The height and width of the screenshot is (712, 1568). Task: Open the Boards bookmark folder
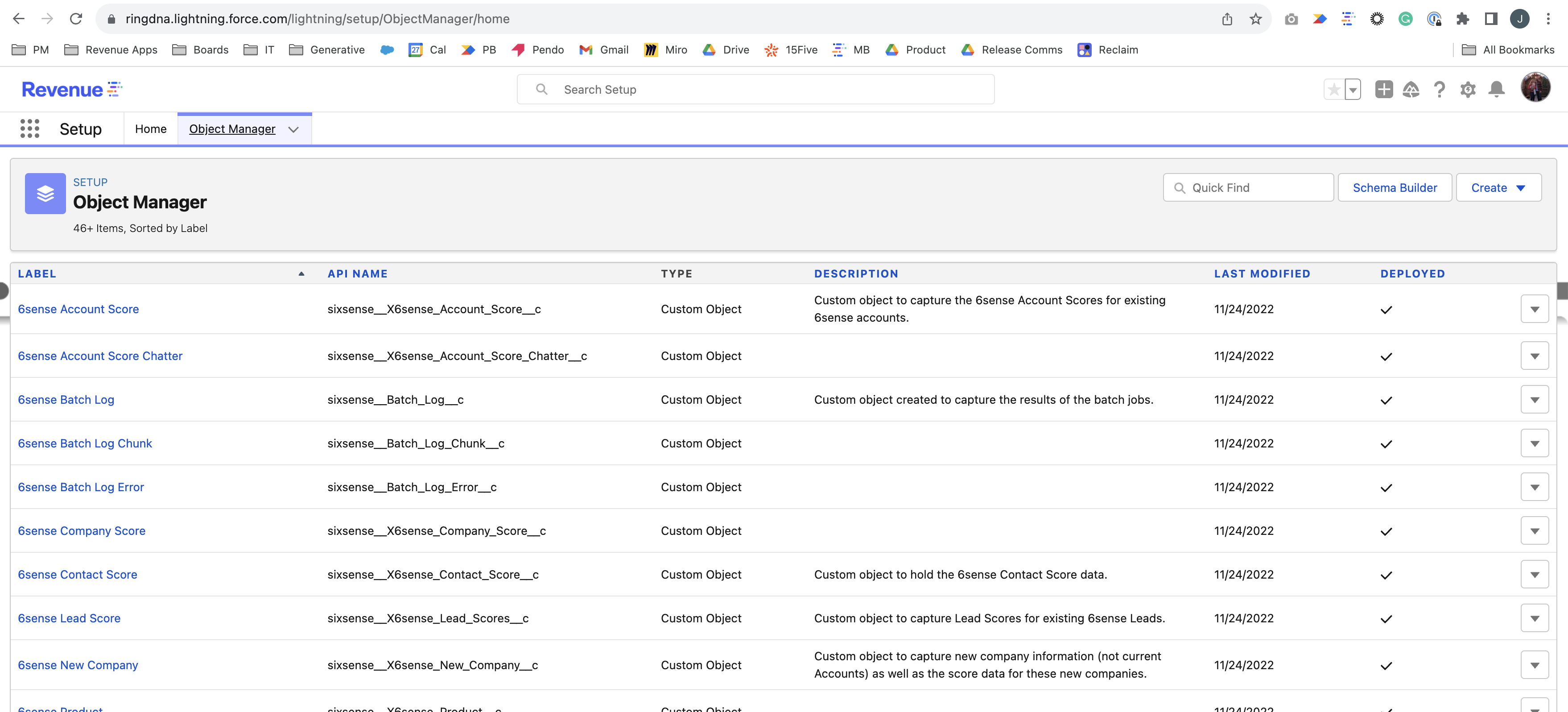[x=200, y=50]
